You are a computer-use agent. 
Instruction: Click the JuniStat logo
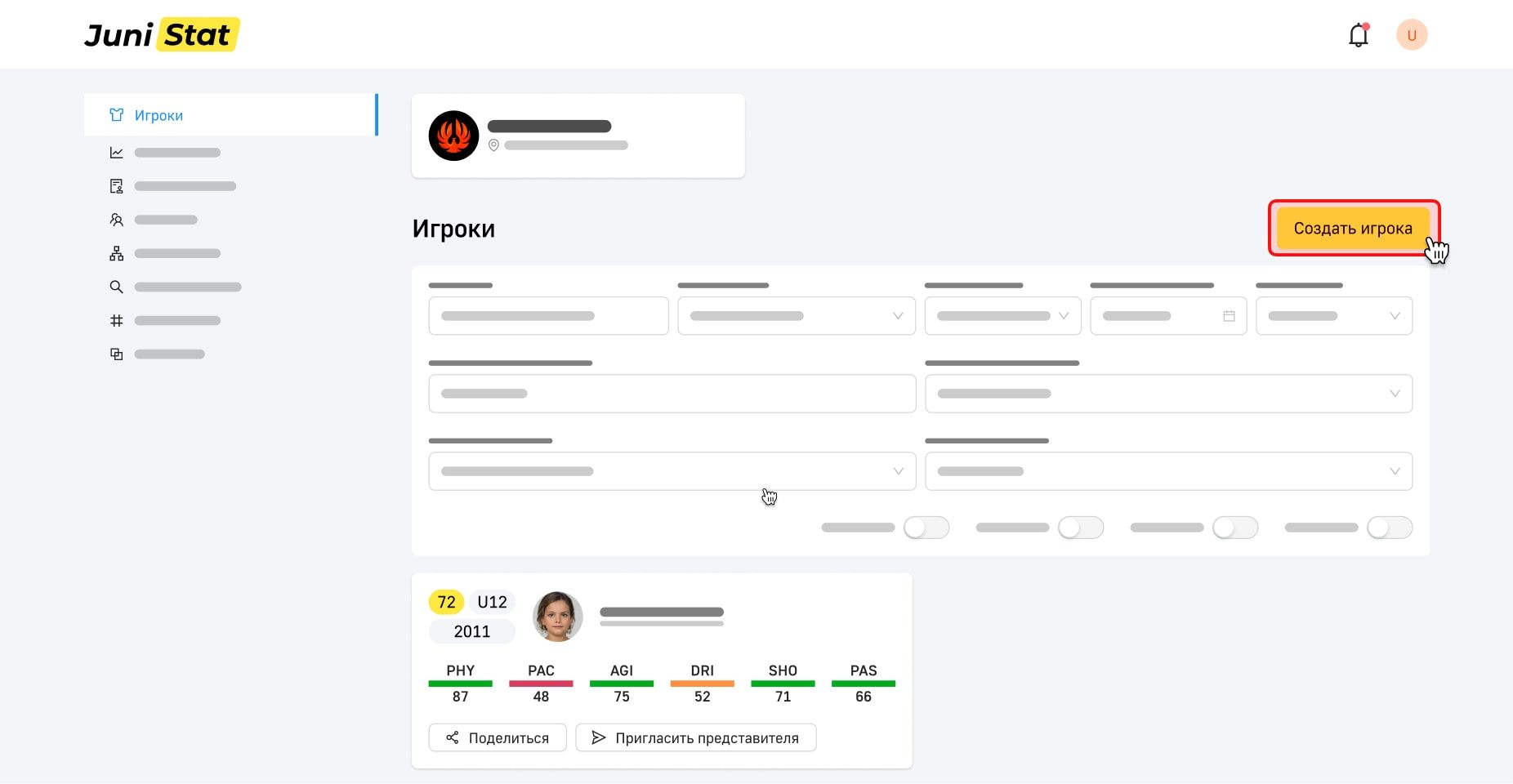coord(162,35)
